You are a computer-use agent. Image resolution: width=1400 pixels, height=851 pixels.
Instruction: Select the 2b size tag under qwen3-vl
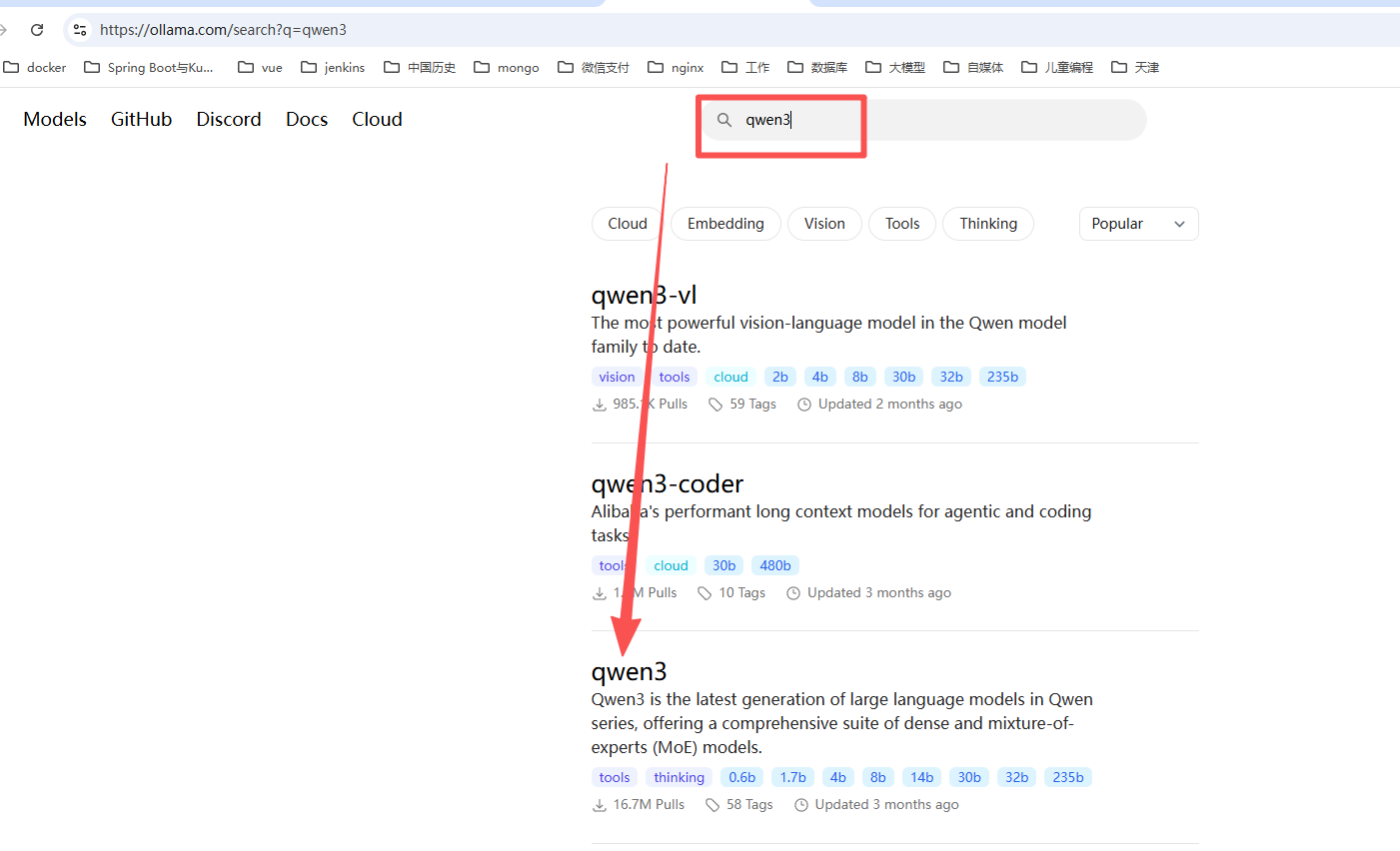pyautogui.click(x=780, y=377)
